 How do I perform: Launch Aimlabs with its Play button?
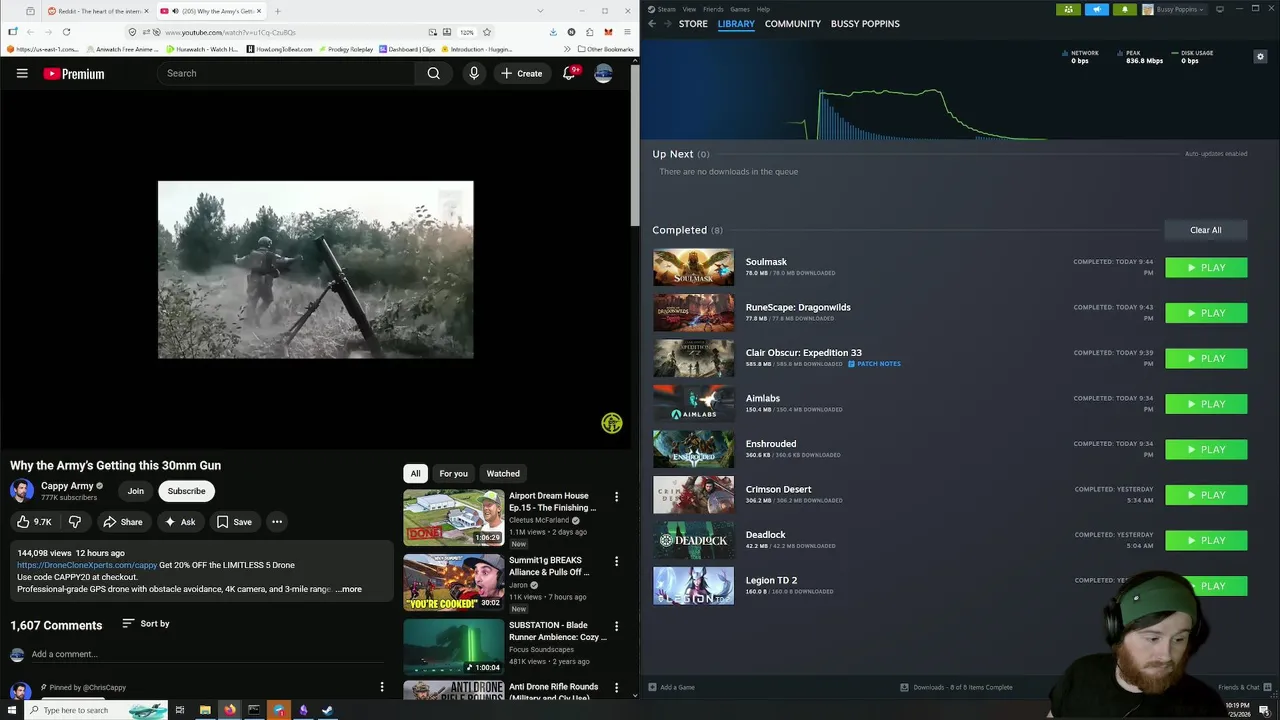click(x=1206, y=404)
